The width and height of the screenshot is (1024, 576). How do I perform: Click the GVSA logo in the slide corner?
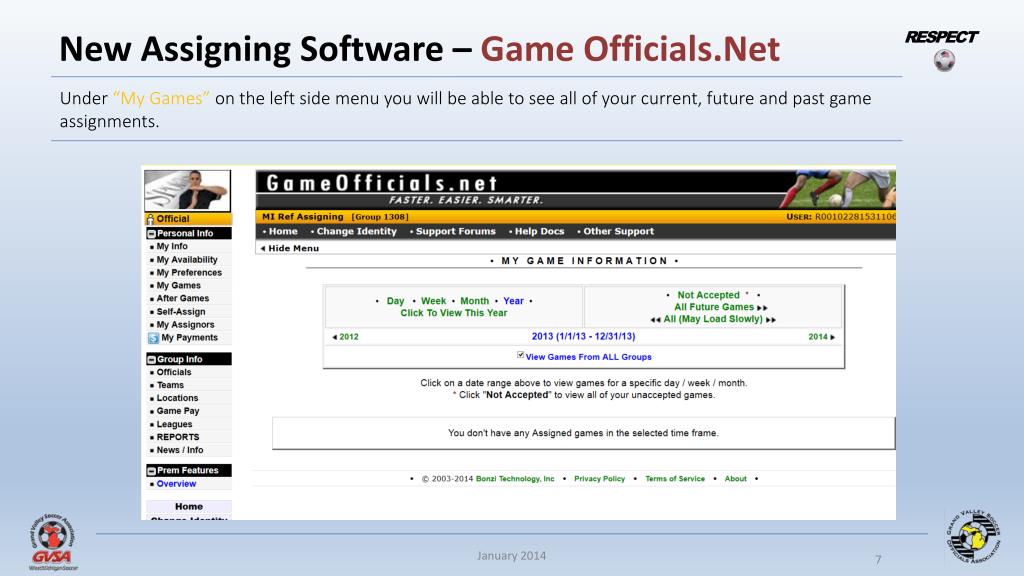tap(52, 541)
